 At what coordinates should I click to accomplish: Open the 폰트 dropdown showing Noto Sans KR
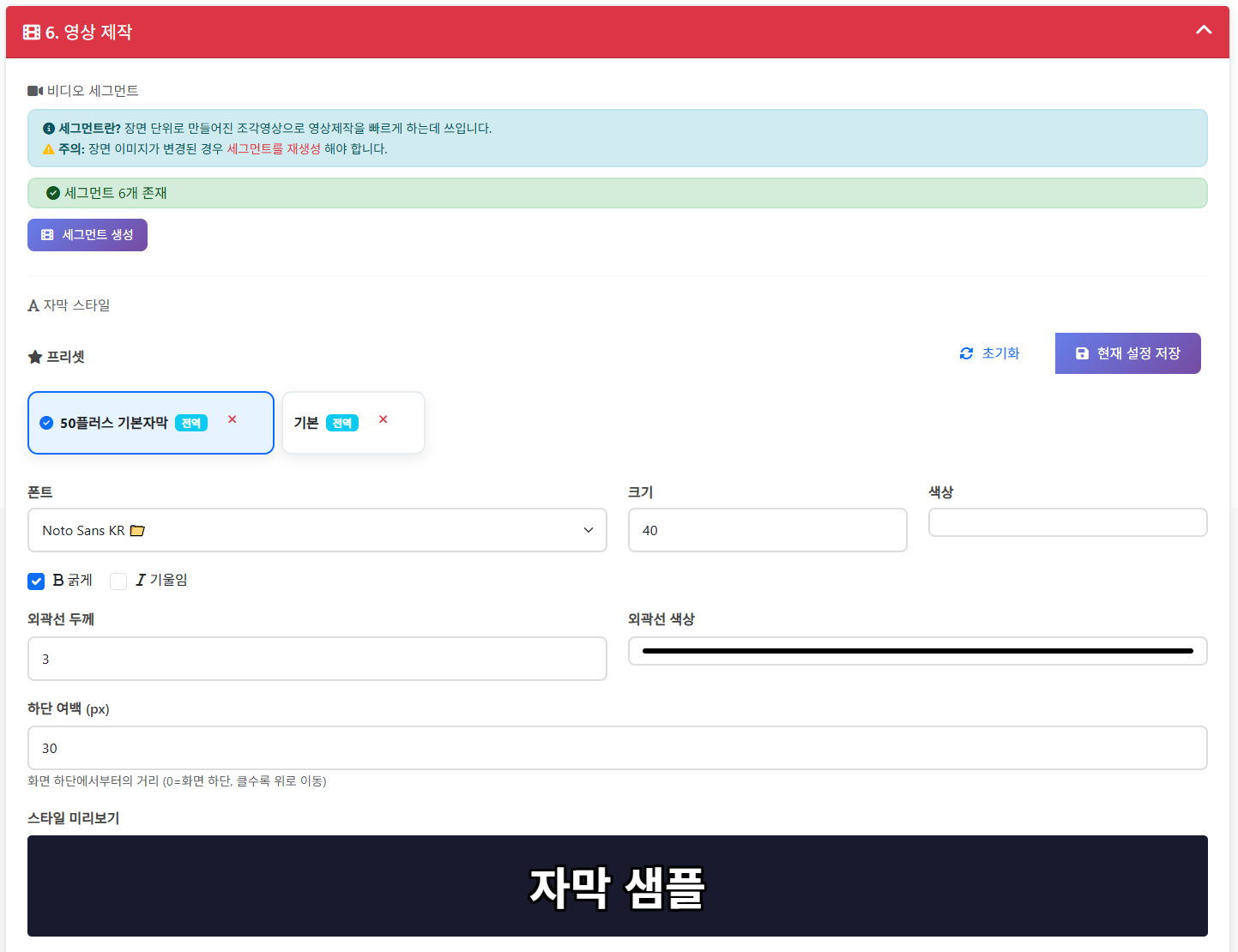coord(317,530)
